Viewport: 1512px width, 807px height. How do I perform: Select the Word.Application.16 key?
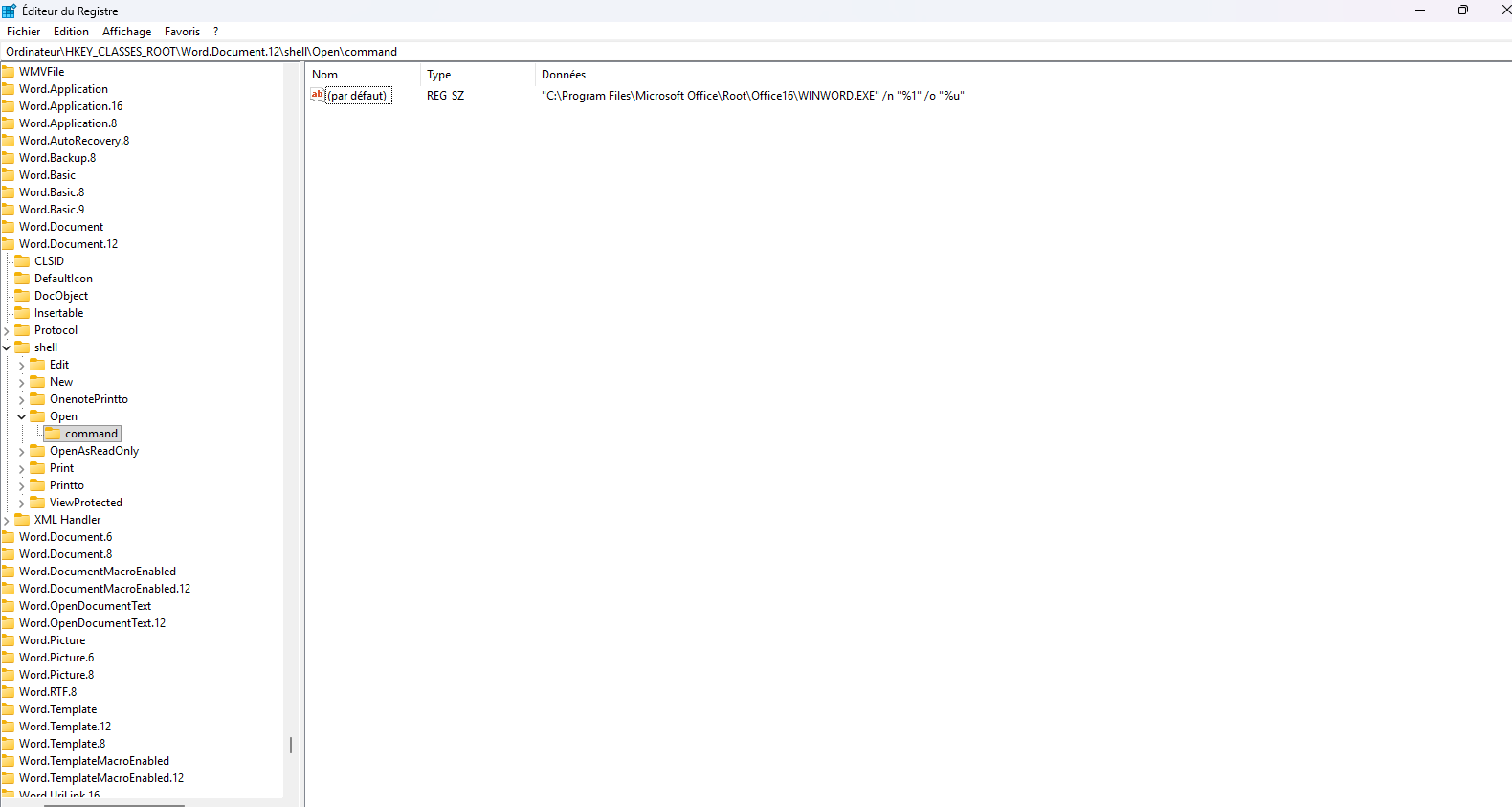(x=71, y=106)
